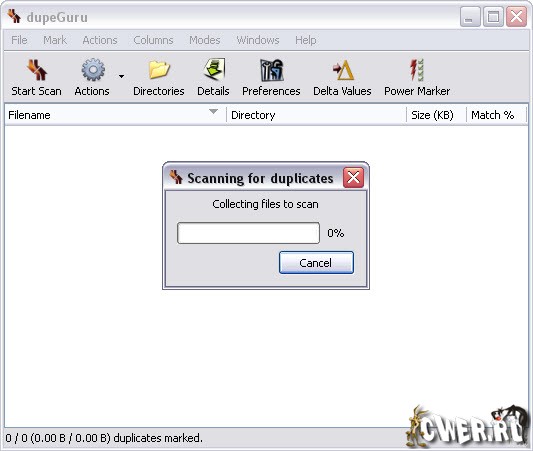Open the Mark menu
The image size is (533, 451).
click(x=55, y=40)
